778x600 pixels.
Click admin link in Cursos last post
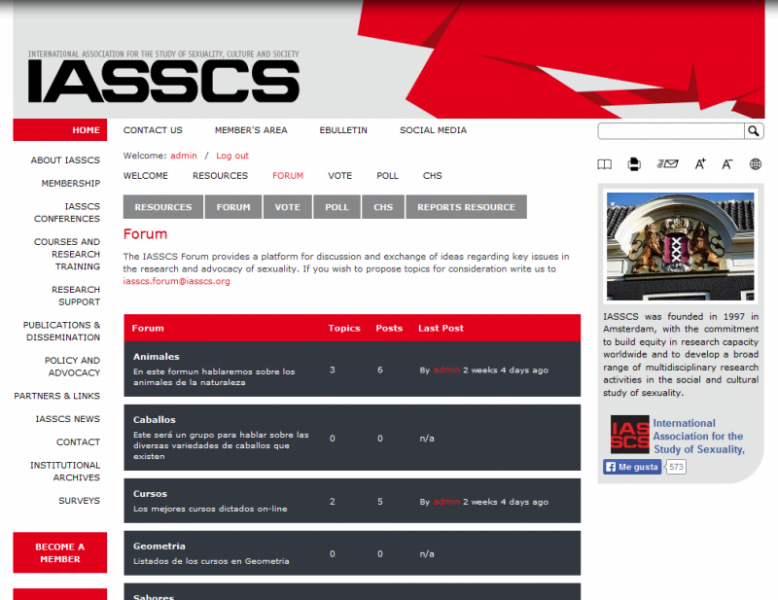coord(447,502)
